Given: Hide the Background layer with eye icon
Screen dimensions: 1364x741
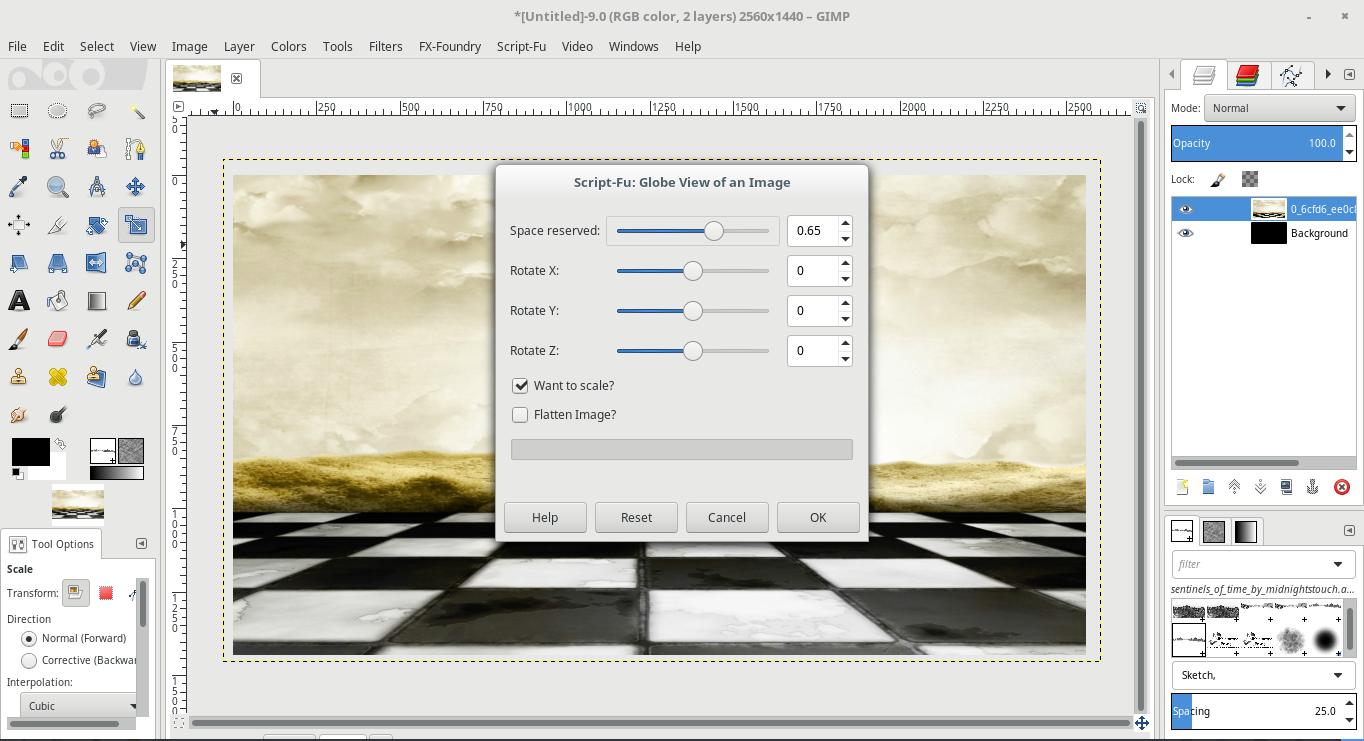Looking at the screenshot, I should coord(1186,233).
